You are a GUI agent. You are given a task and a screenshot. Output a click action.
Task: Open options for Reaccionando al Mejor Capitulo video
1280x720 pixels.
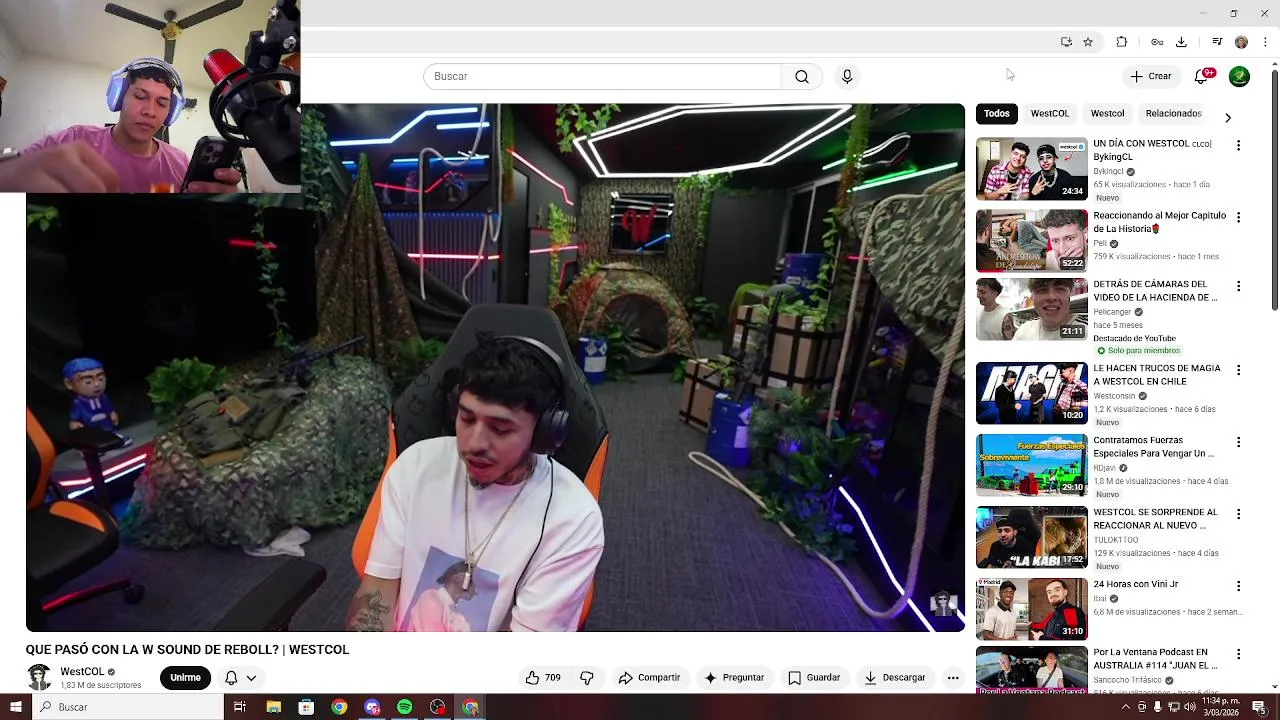click(x=1238, y=217)
